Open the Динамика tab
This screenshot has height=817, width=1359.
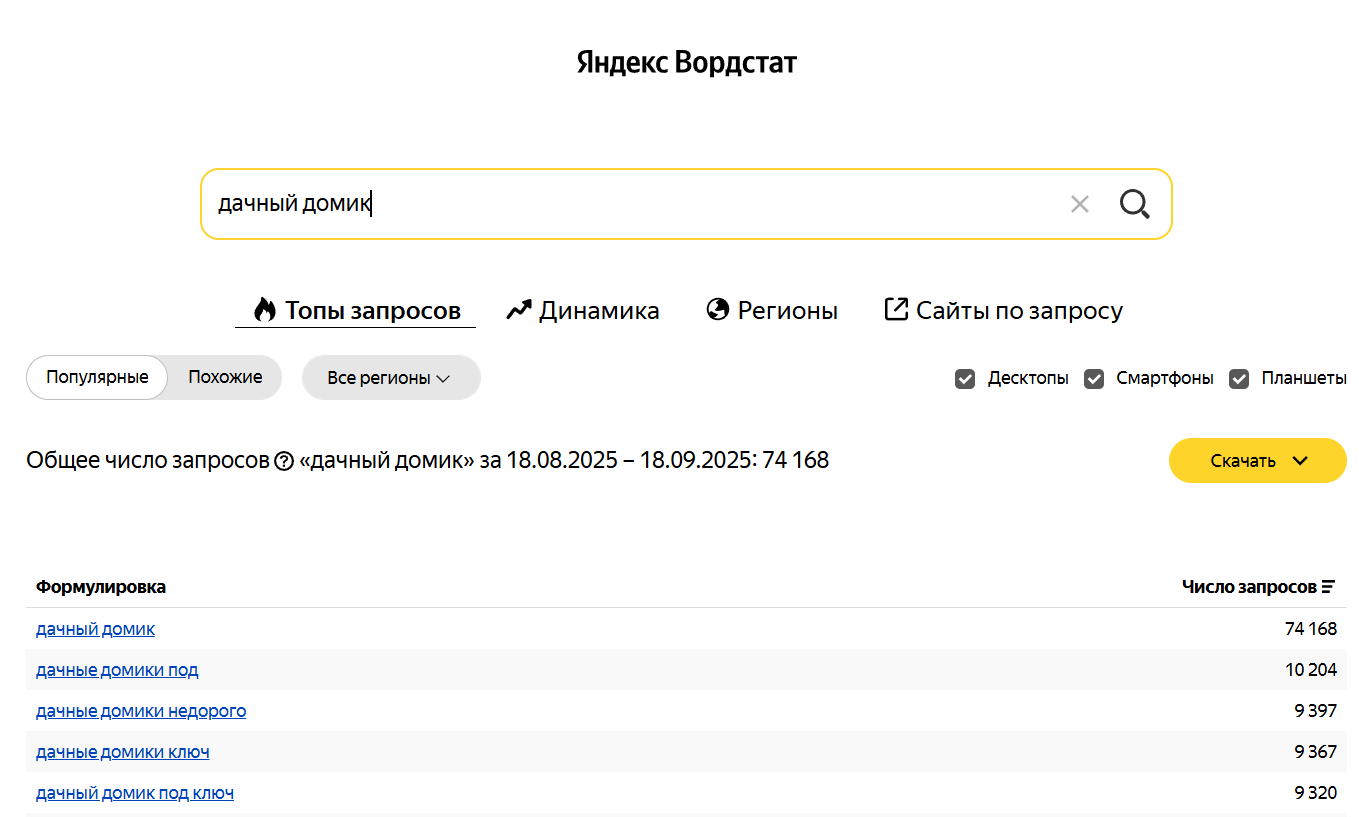coord(598,311)
